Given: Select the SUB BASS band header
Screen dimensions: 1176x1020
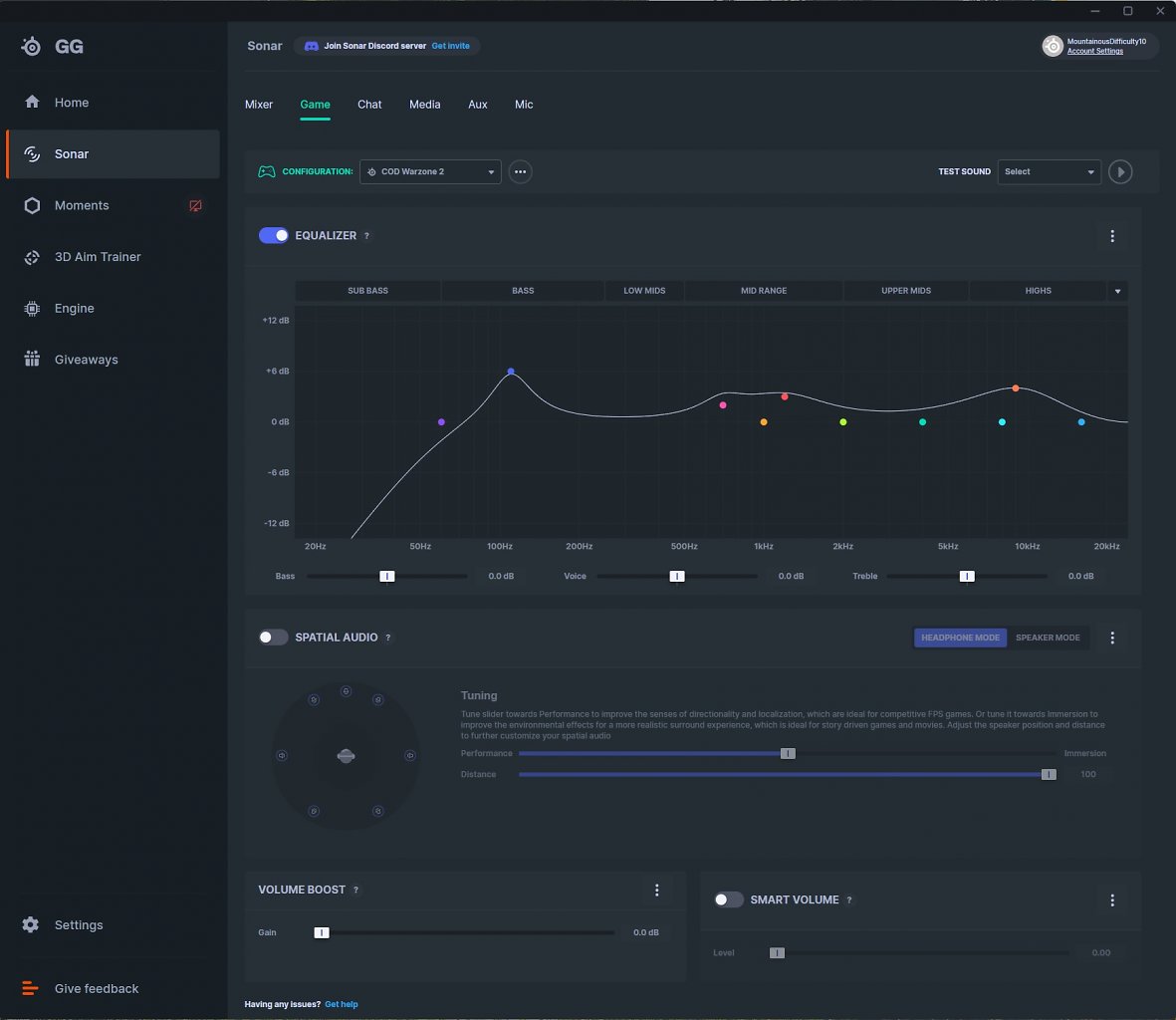Looking at the screenshot, I should (367, 291).
